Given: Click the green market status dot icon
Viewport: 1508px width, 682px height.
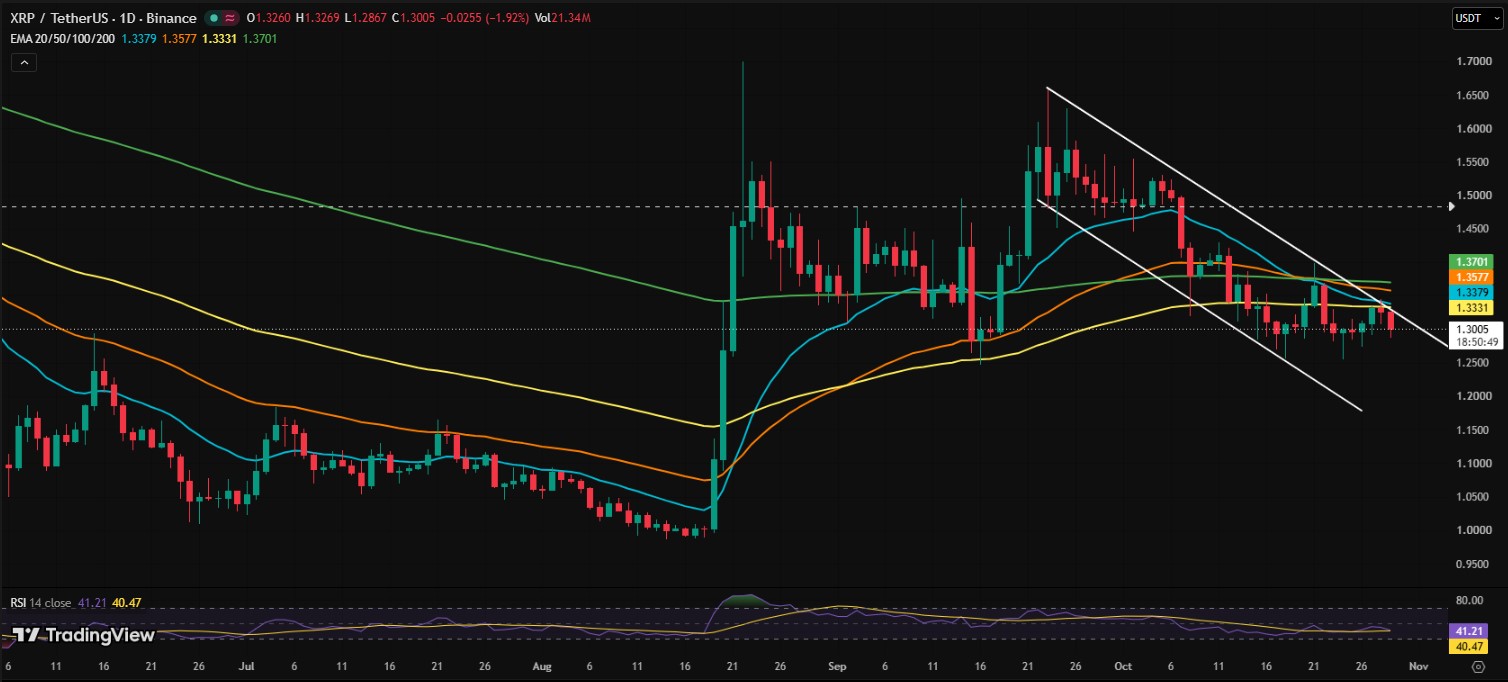Looking at the screenshot, I should click(x=214, y=18).
